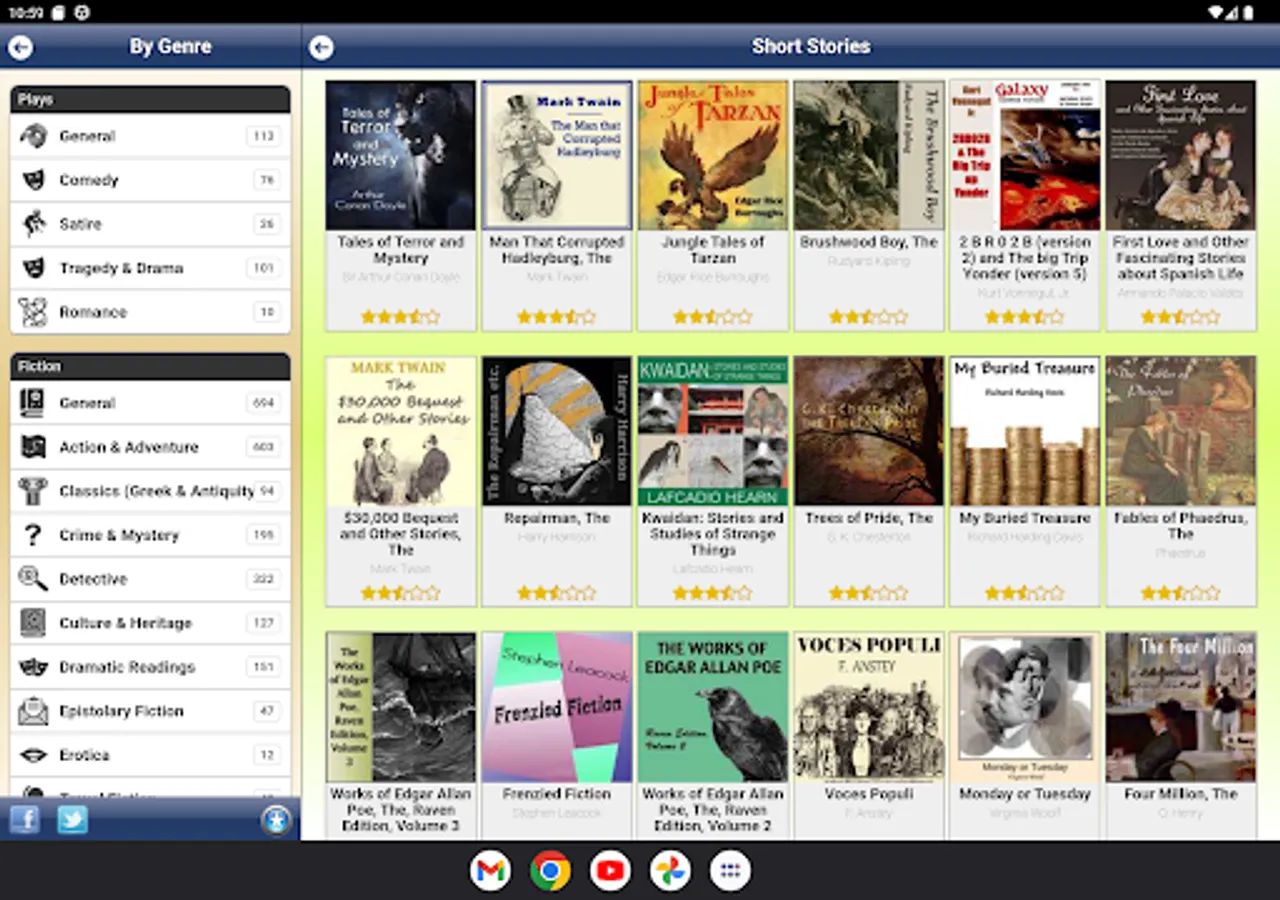Open the Voces Populi cover
This screenshot has width=1280, height=900.
(x=869, y=707)
